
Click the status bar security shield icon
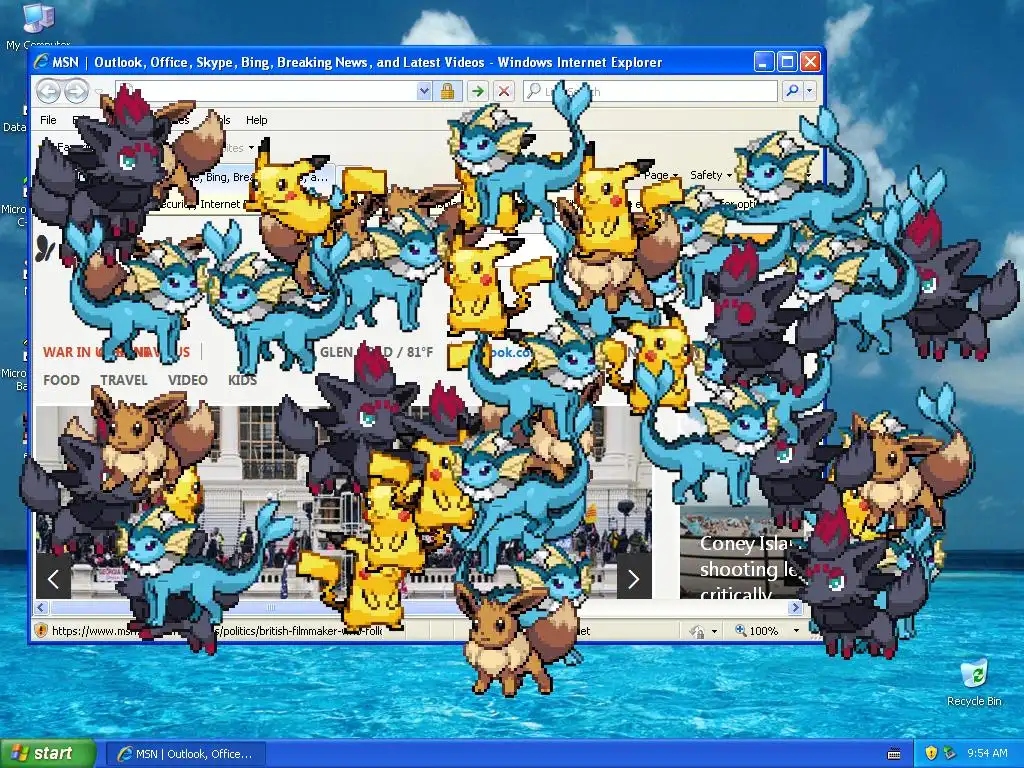coord(40,630)
